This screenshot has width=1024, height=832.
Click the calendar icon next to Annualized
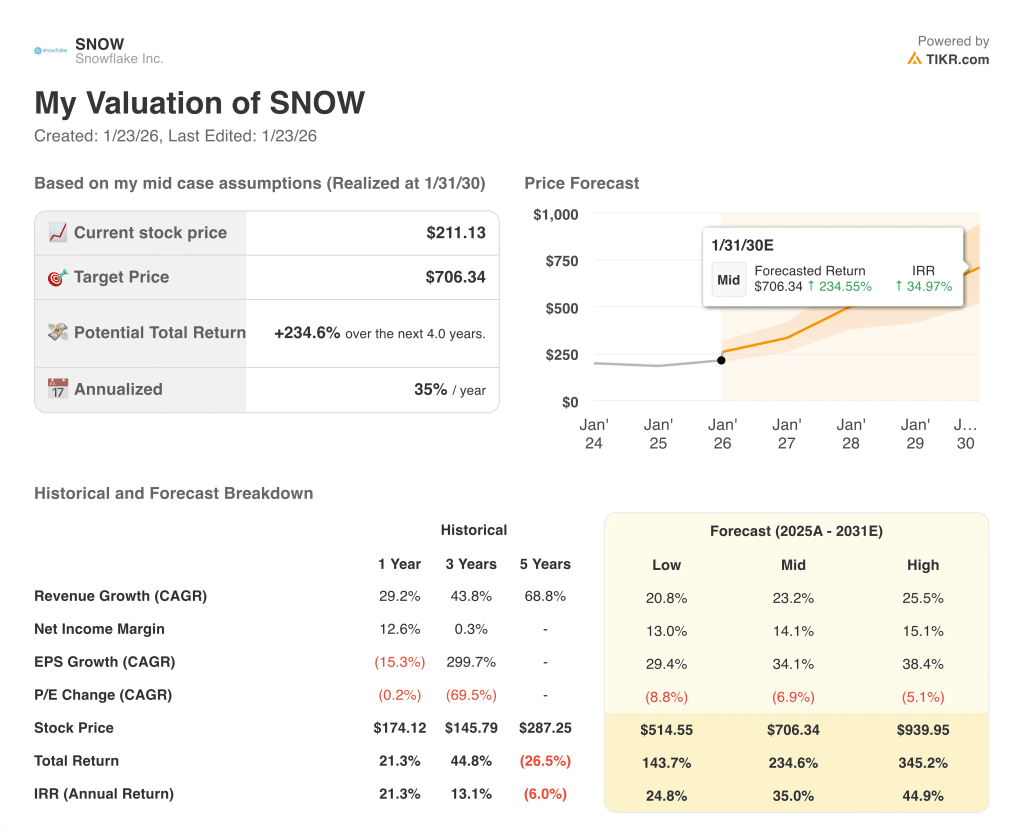59,388
